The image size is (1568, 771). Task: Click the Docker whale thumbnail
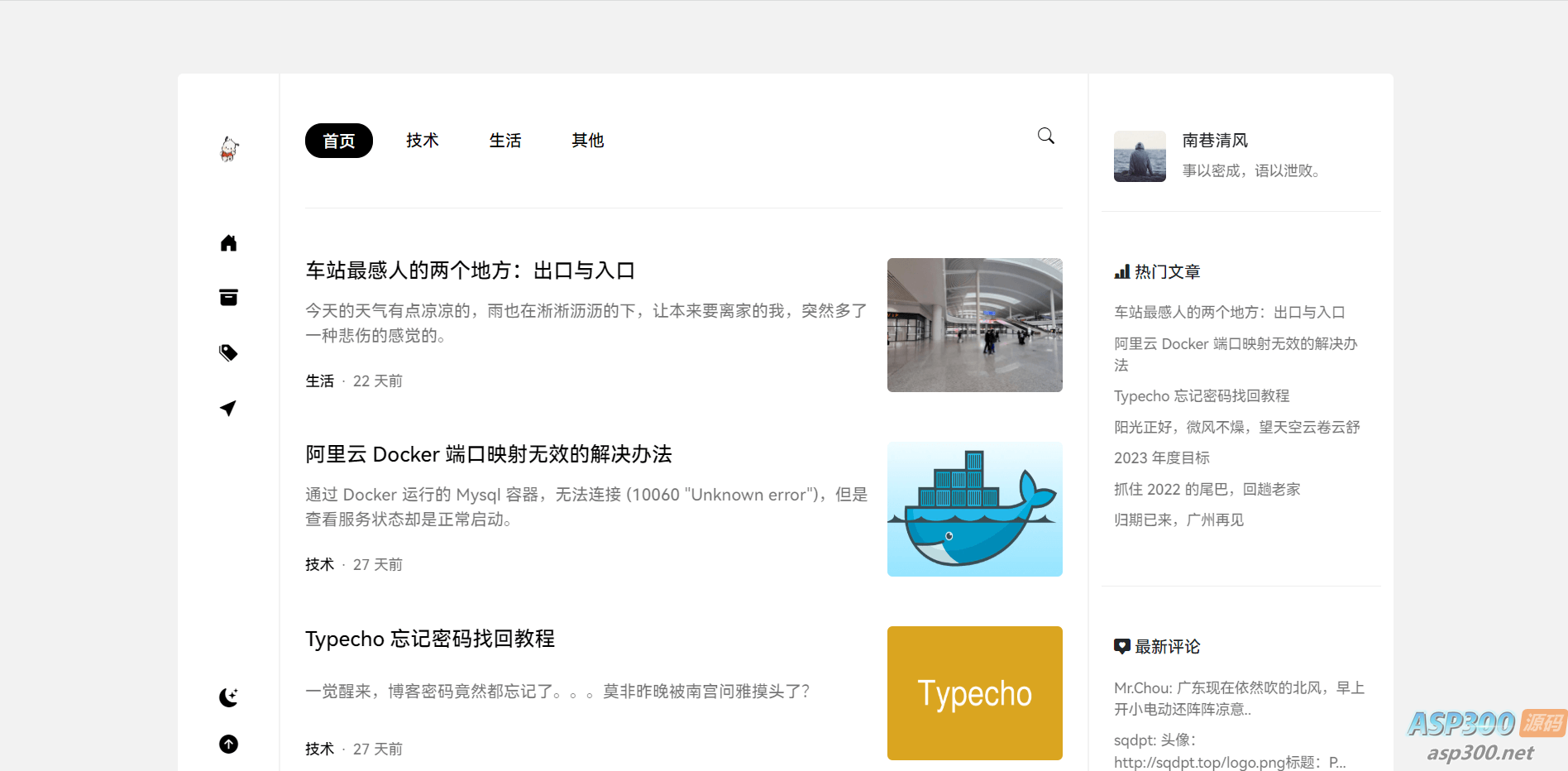(974, 509)
